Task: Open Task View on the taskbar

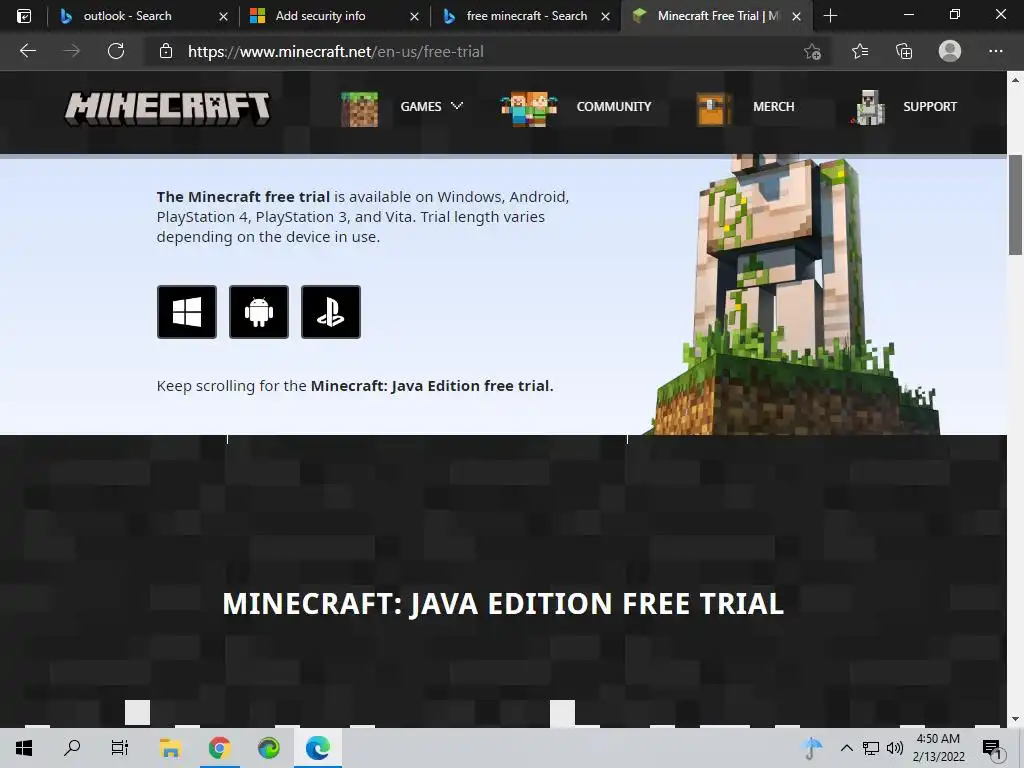Action: pyautogui.click(x=120, y=748)
